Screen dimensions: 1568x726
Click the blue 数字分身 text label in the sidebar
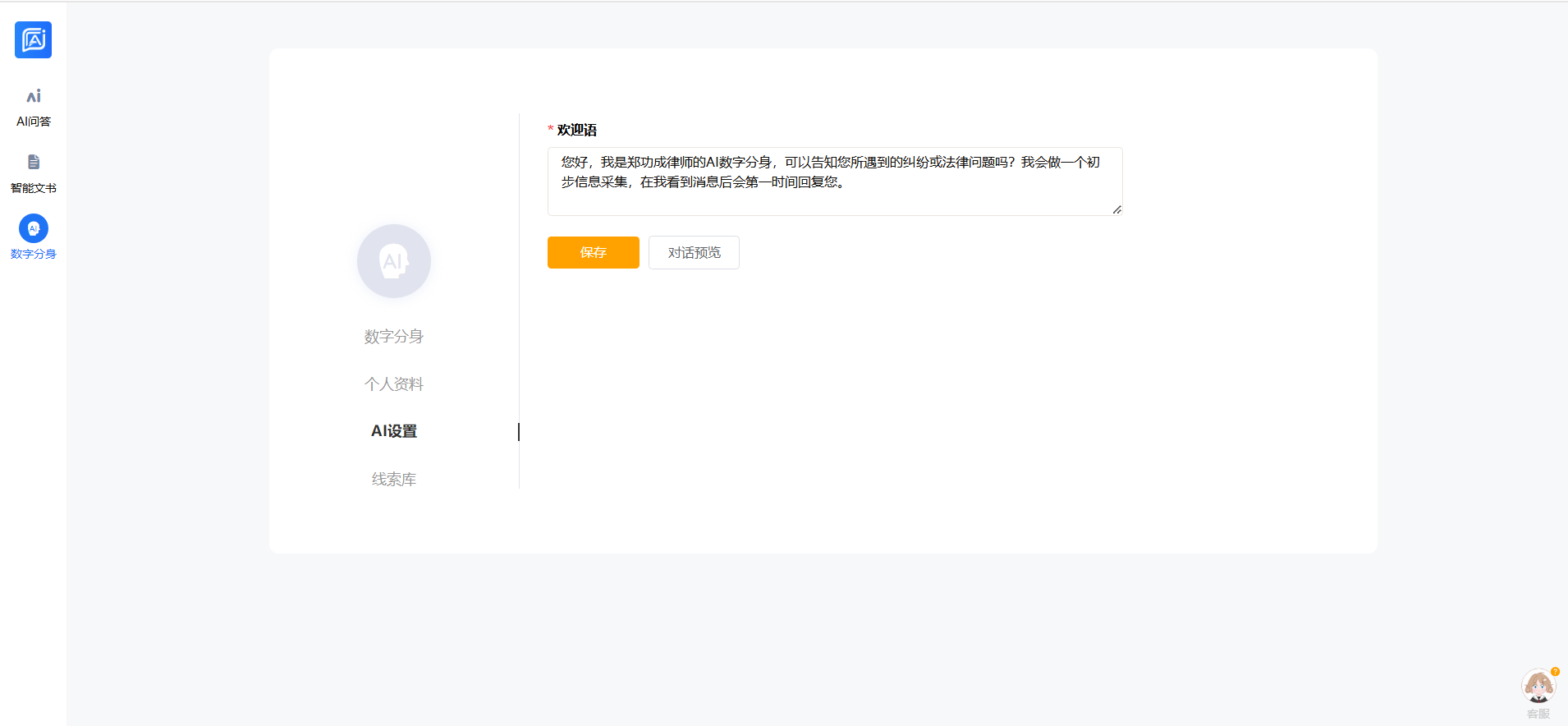click(33, 255)
